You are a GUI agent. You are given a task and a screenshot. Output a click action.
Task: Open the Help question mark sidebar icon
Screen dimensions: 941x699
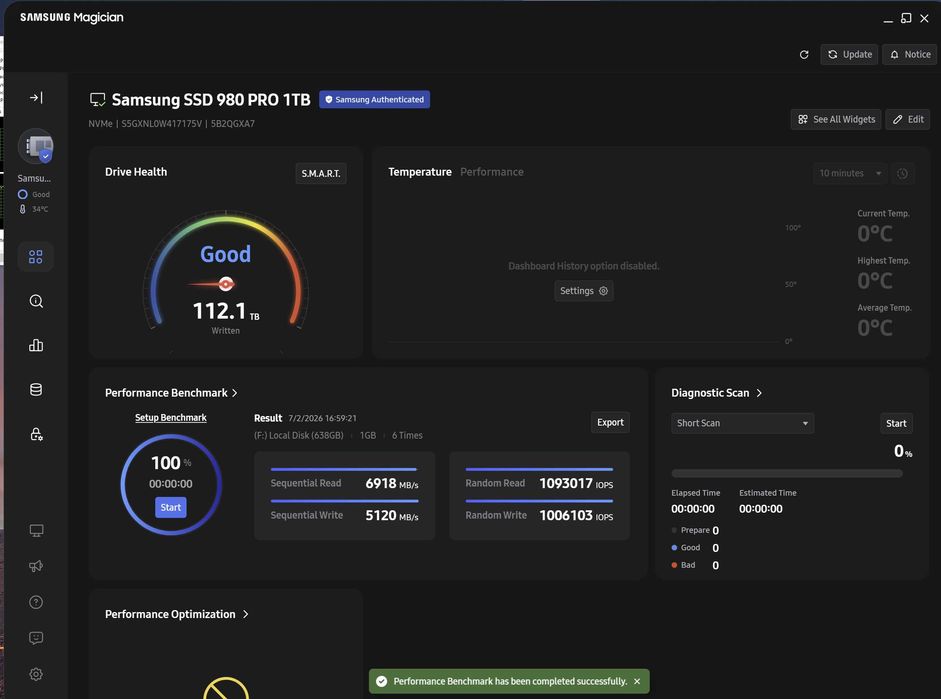pyautogui.click(x=36, y=602)
